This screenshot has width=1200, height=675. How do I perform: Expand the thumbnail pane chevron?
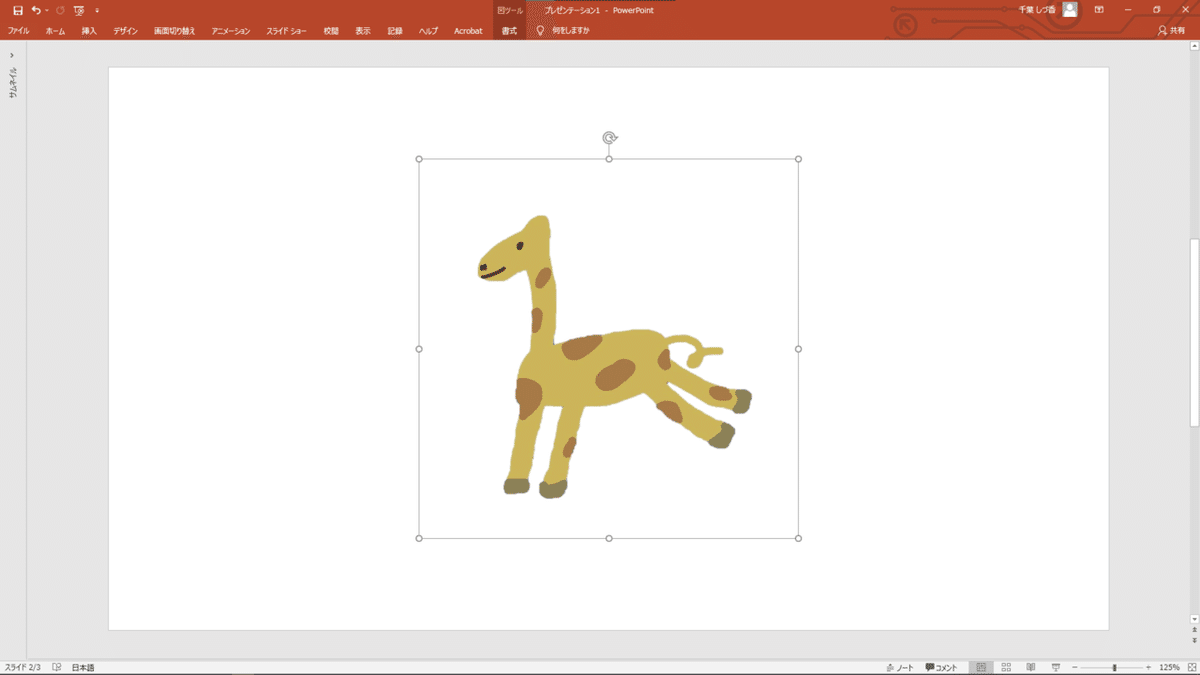coord(11,56)
